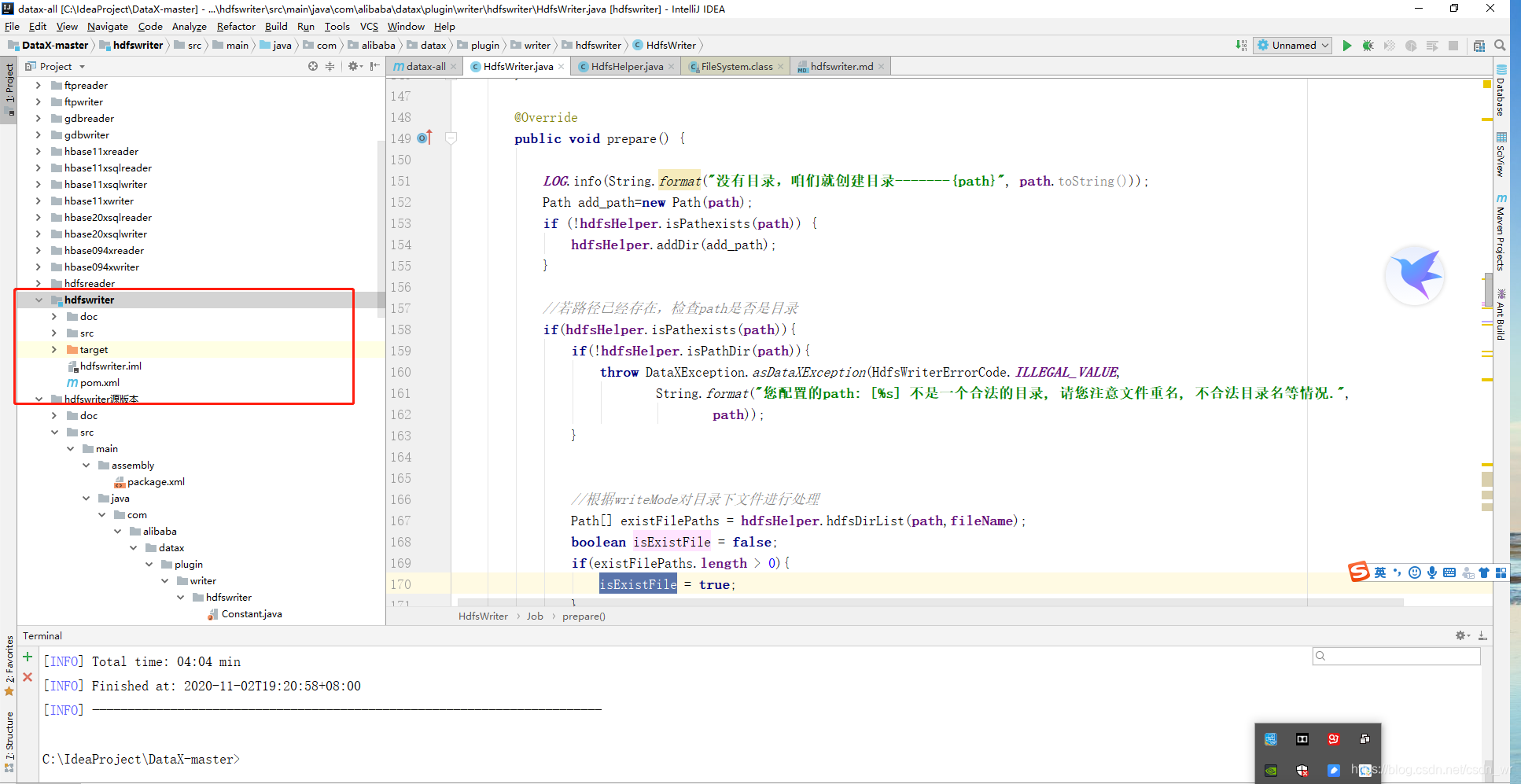Viewport: 1521px width, 784px height.
Task: Collapse the alibaba package node
Action: pyautogui.click(x=117, y=531)
